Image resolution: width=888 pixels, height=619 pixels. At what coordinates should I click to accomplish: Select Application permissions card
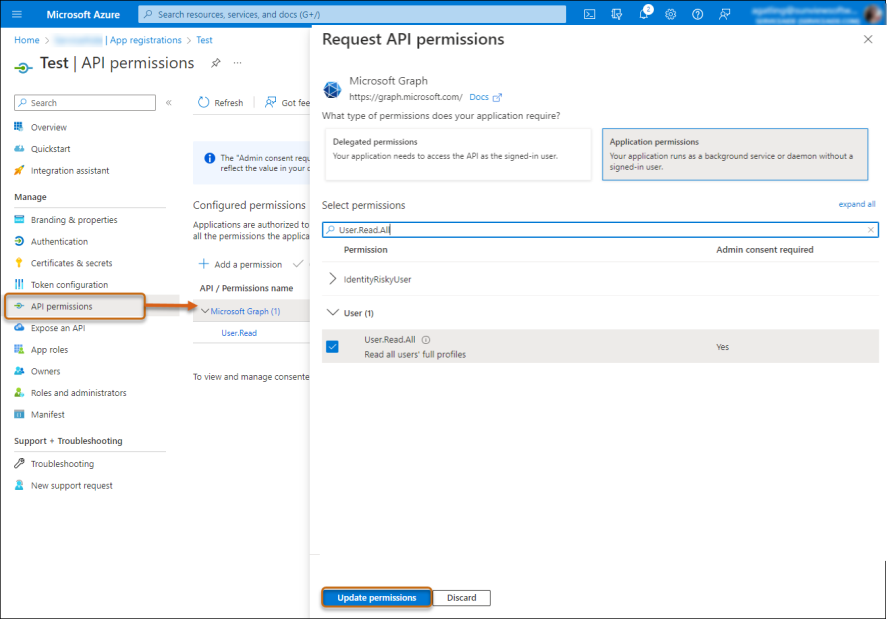(x=735, y=154)
